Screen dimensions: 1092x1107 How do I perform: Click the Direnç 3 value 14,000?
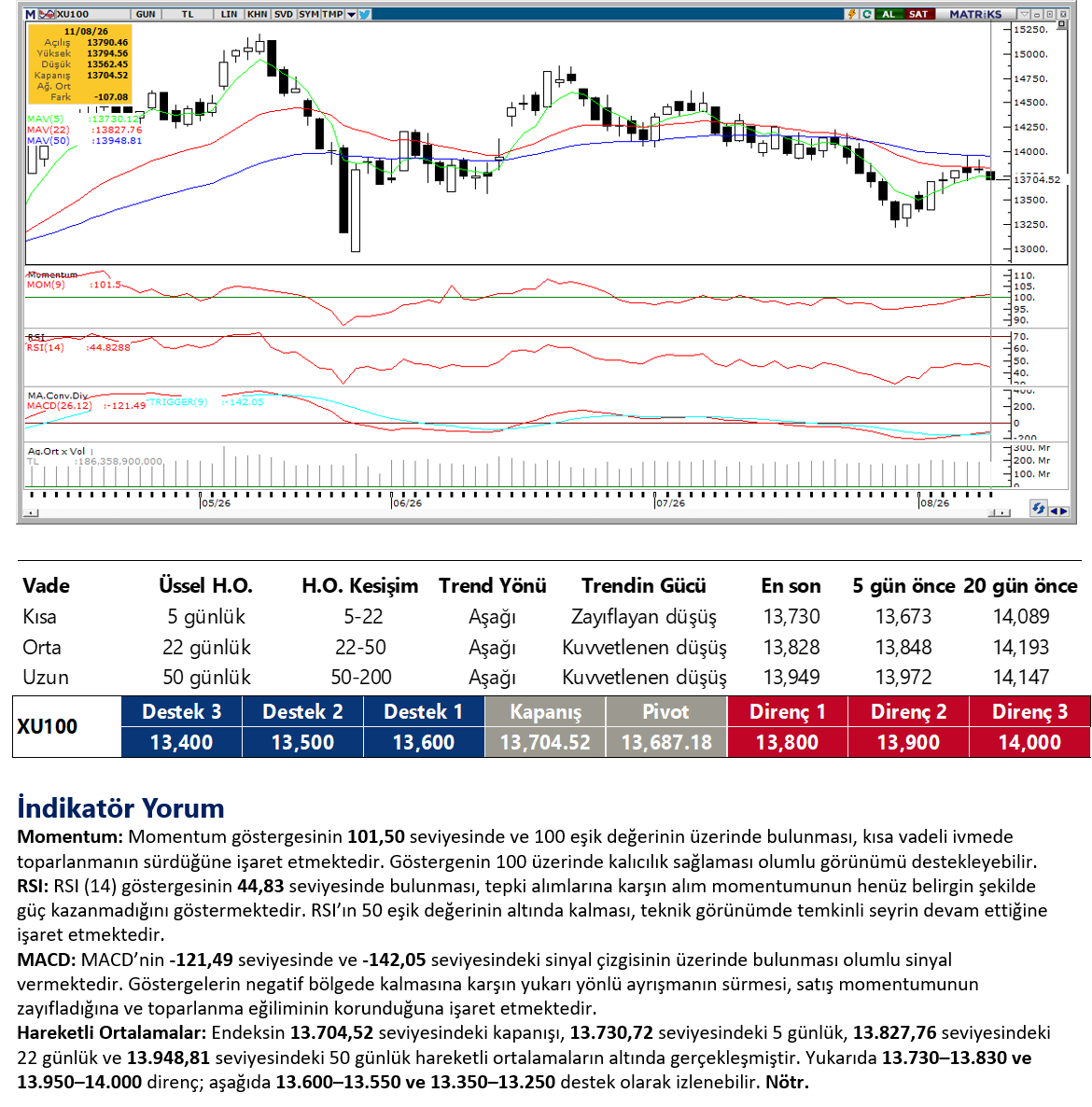(1029, 743)
